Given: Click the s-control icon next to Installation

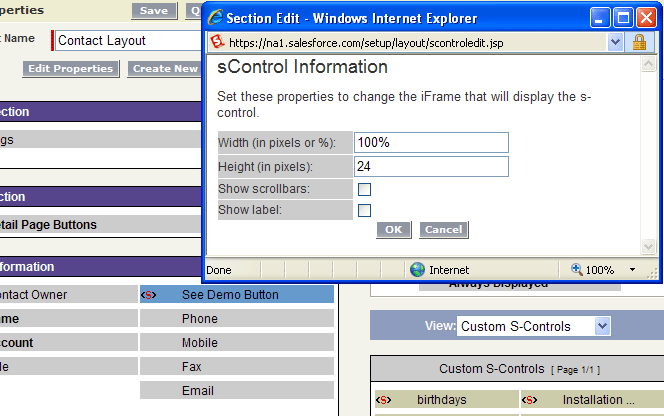Looking at the screenshot, I should point(532,400).
